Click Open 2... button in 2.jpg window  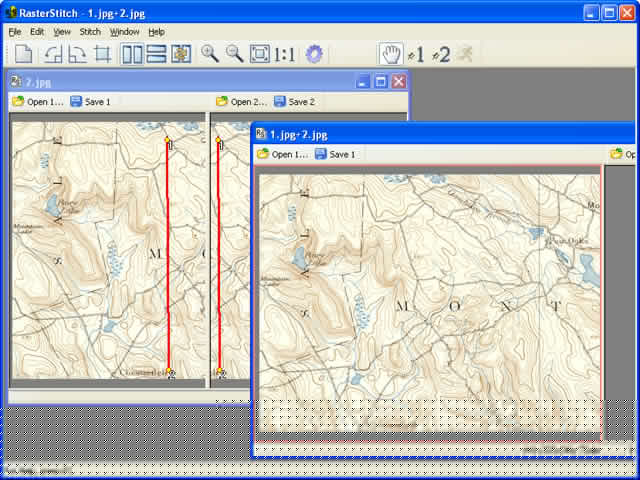pos(242,102)
